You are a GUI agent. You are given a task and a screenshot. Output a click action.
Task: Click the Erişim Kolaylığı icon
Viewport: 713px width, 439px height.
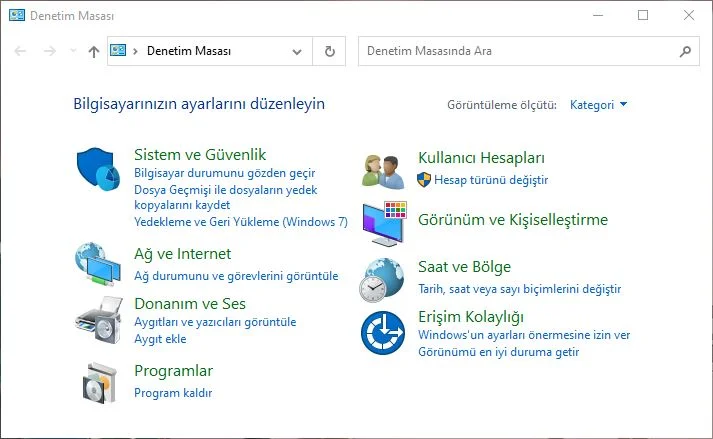(382, 332)
